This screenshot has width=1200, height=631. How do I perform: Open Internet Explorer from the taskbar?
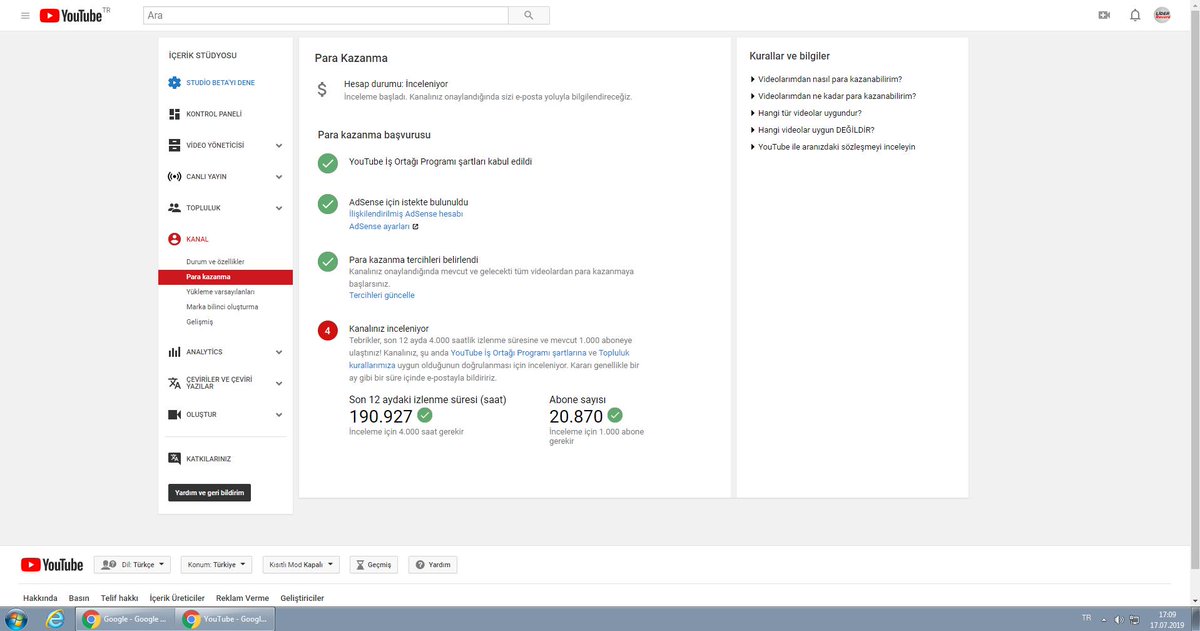click(55, 619)
